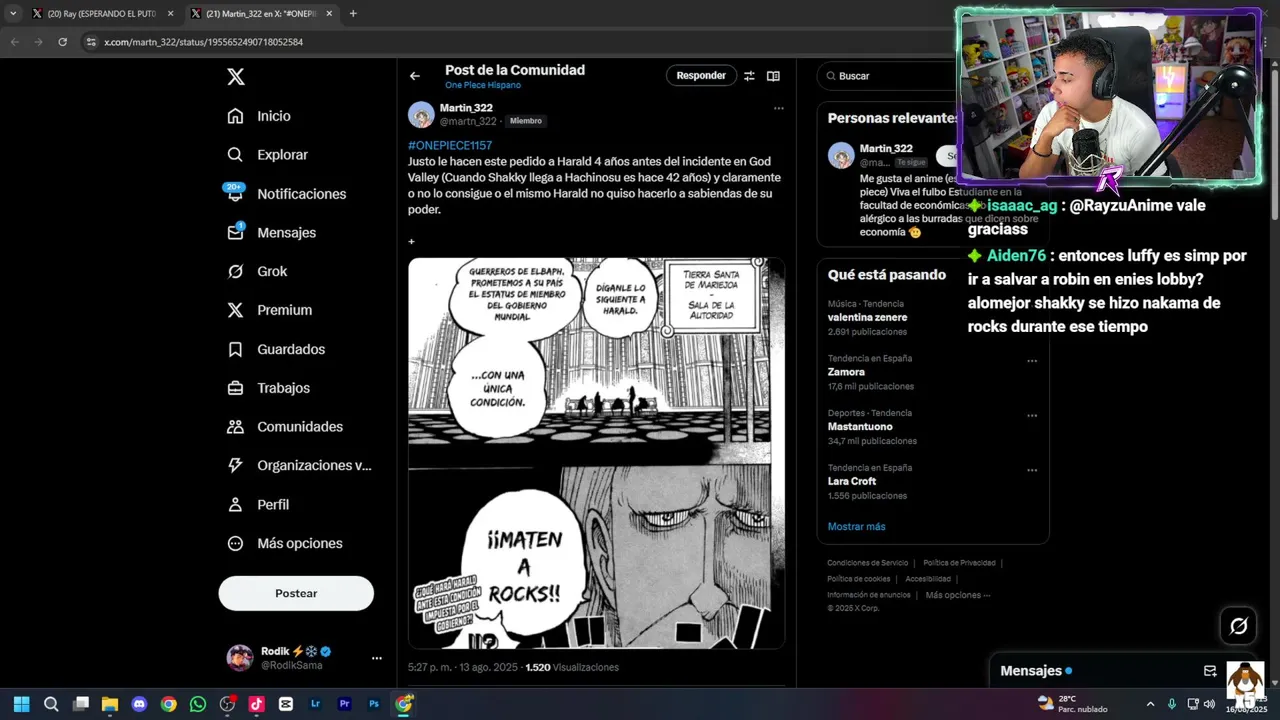
Task: Expand Más opciones in footer
Action: (x=957, y=595)
